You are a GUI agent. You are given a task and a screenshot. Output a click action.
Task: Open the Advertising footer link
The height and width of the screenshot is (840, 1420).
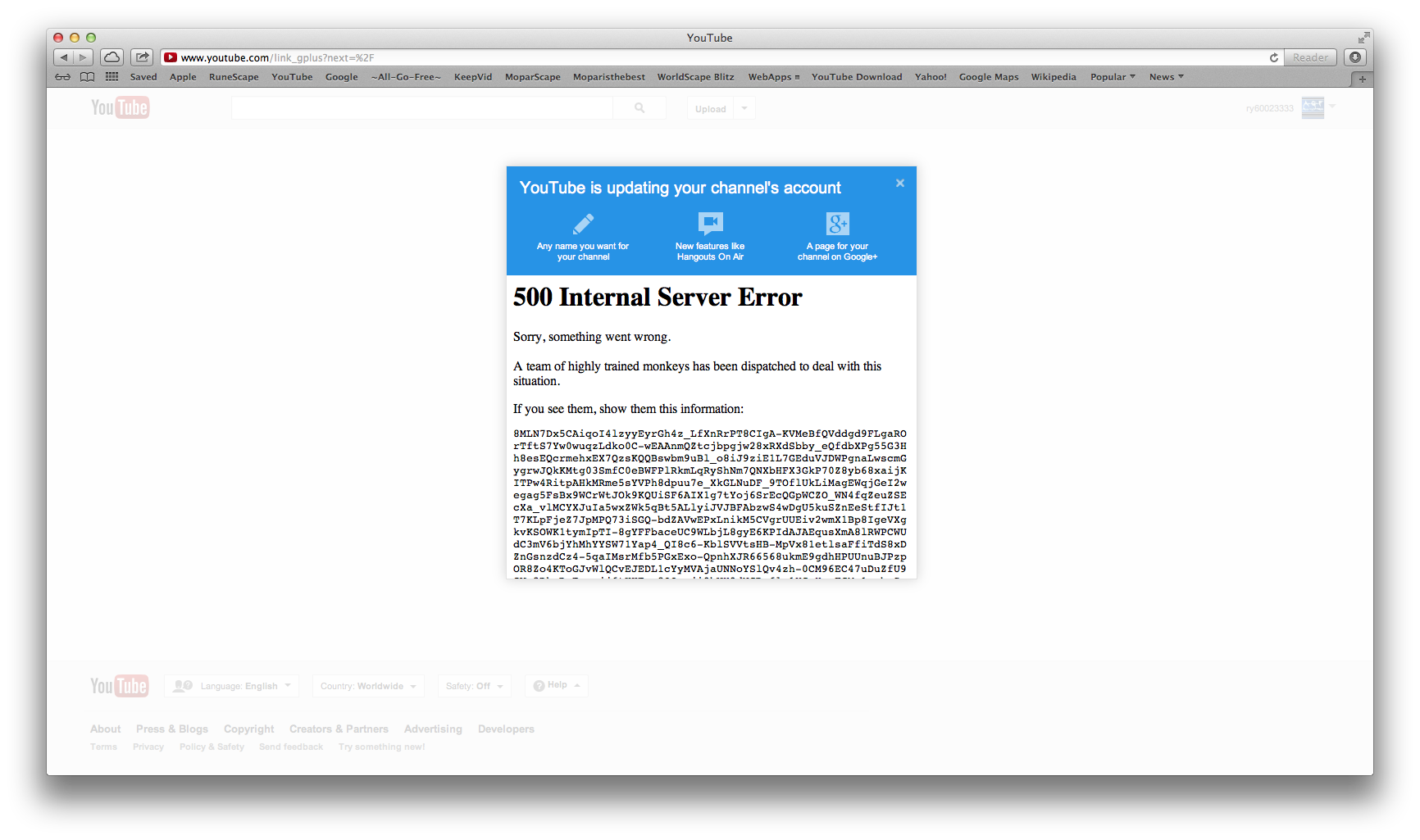pos(433,729)
